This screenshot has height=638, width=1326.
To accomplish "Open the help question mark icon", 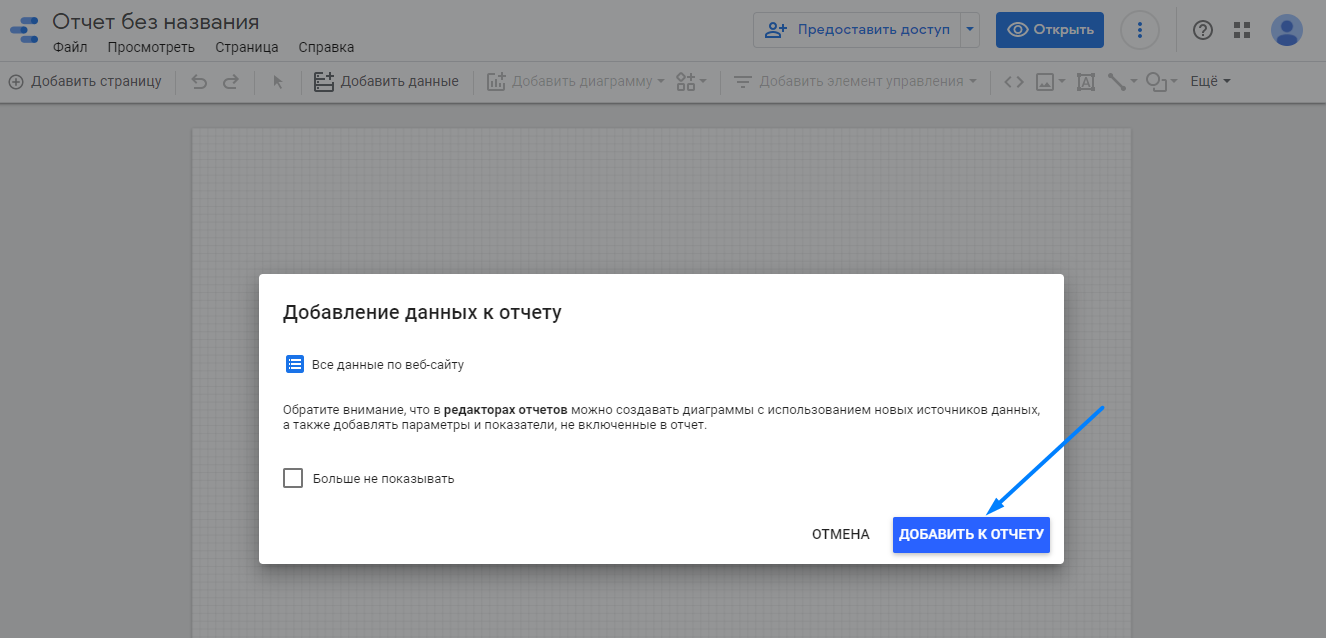I will (x=1203, y=30).
